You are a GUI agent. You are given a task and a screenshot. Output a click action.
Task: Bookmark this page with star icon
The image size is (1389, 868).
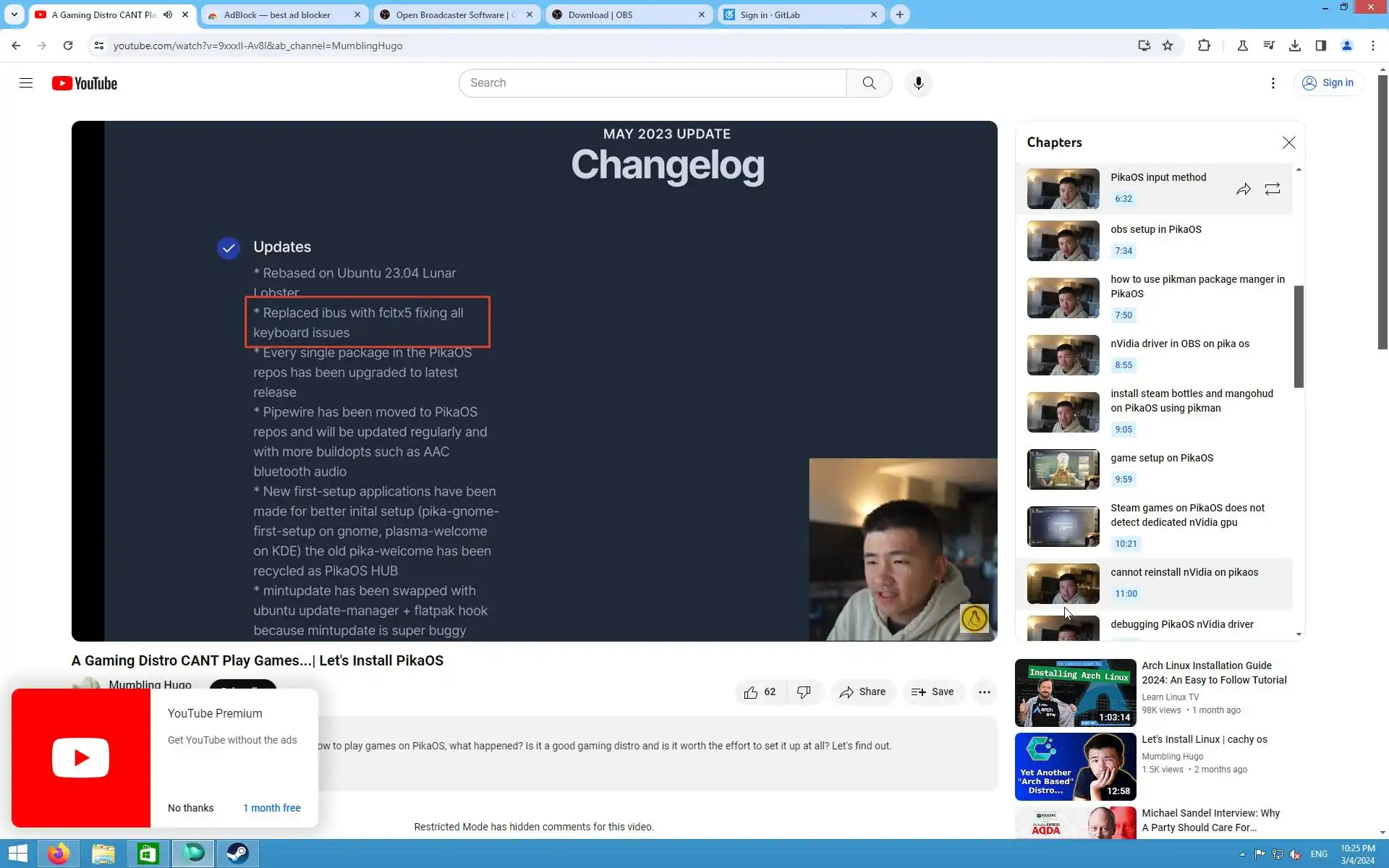pos(1168,46)
